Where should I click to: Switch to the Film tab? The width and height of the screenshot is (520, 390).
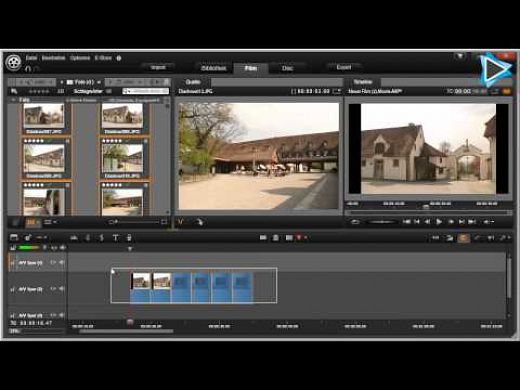click(x=251, y=68)
